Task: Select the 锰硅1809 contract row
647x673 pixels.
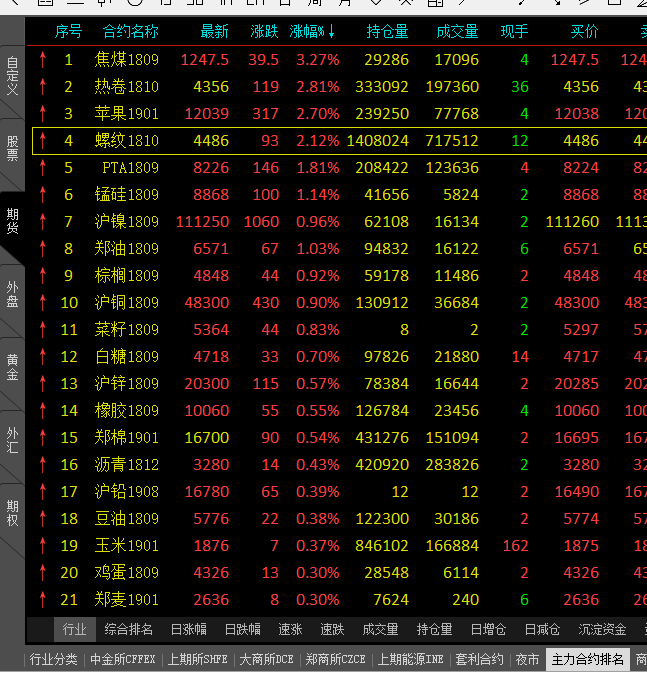Action: [x=339, y=194]
